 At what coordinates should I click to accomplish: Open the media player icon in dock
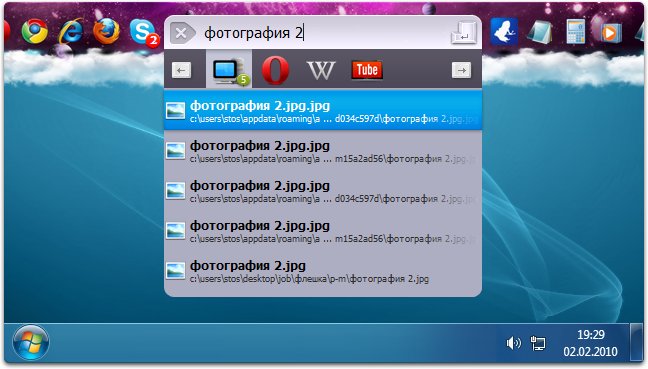point(610,32)
